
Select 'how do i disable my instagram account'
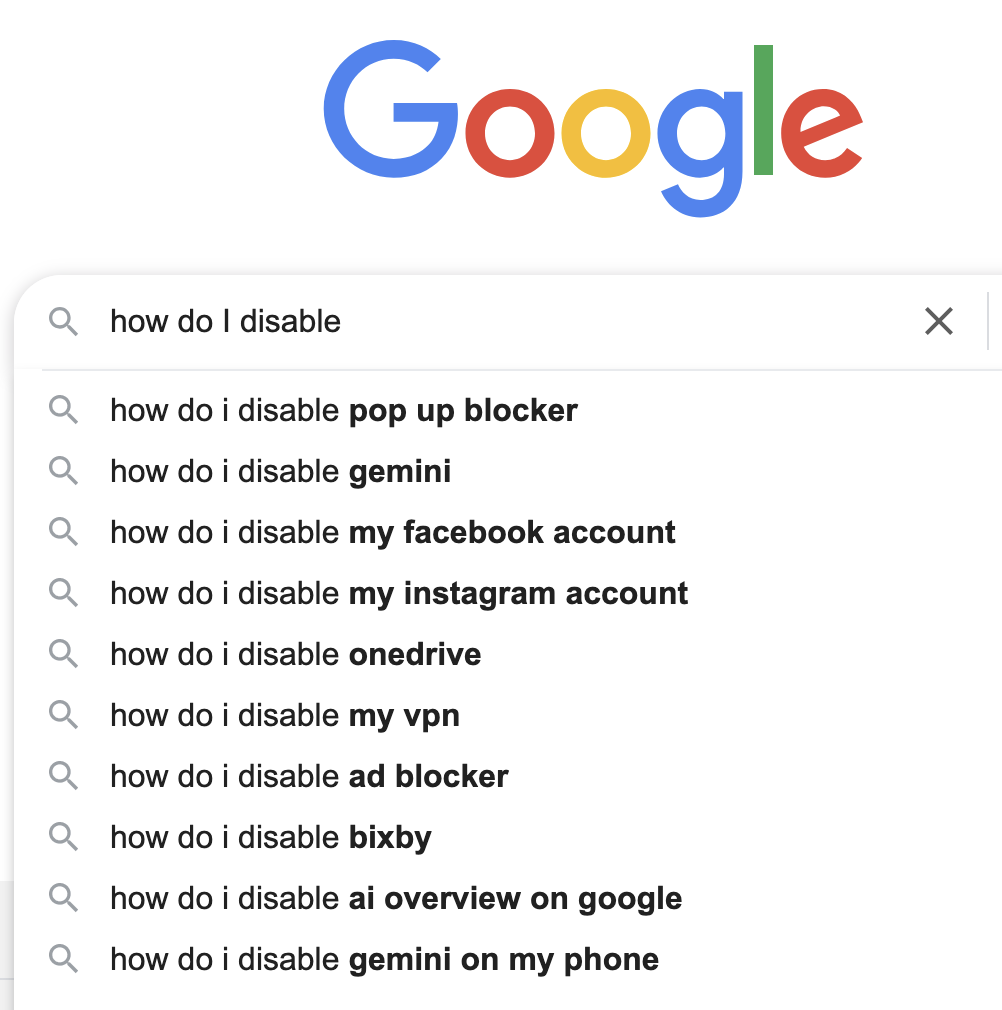click(508, 593)
